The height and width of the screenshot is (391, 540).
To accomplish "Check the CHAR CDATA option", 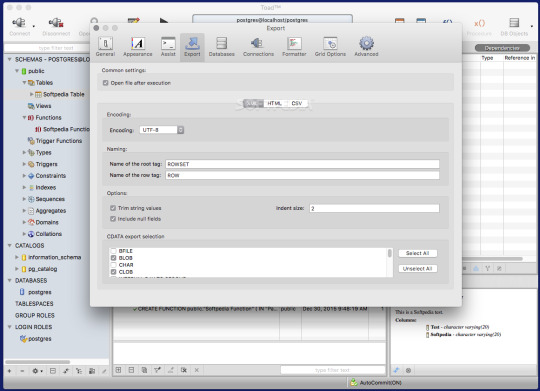I will pyautogui.click(x=113, y=265).
